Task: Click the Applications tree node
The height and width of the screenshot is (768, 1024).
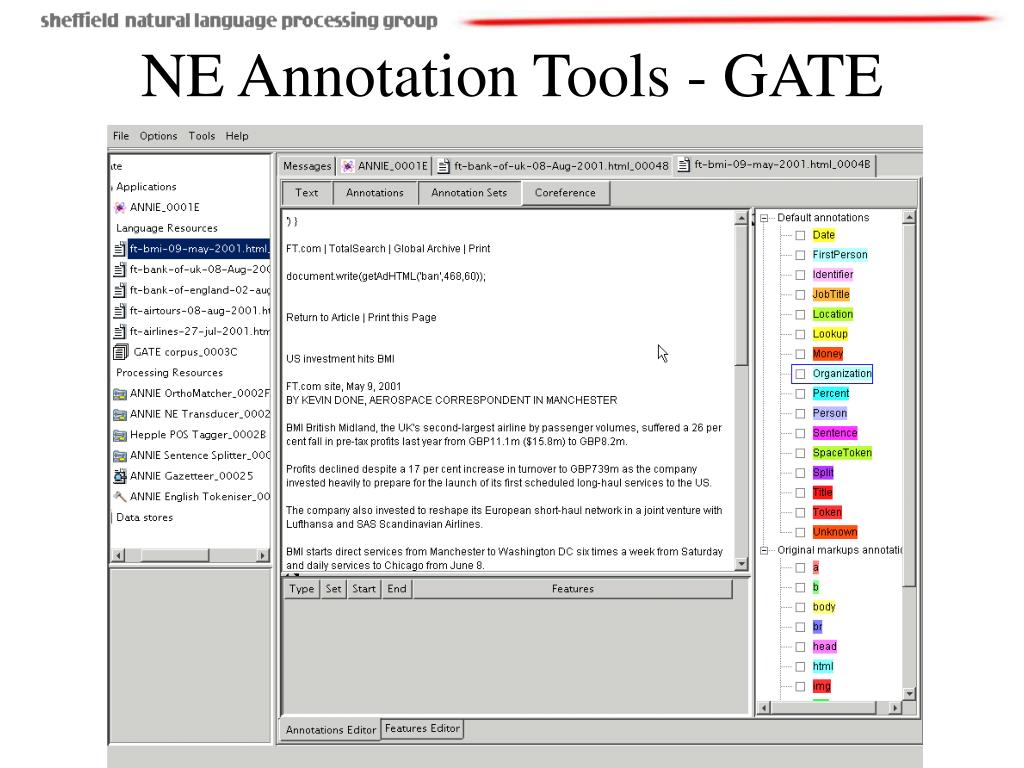Action: click(x=146, y=187)
